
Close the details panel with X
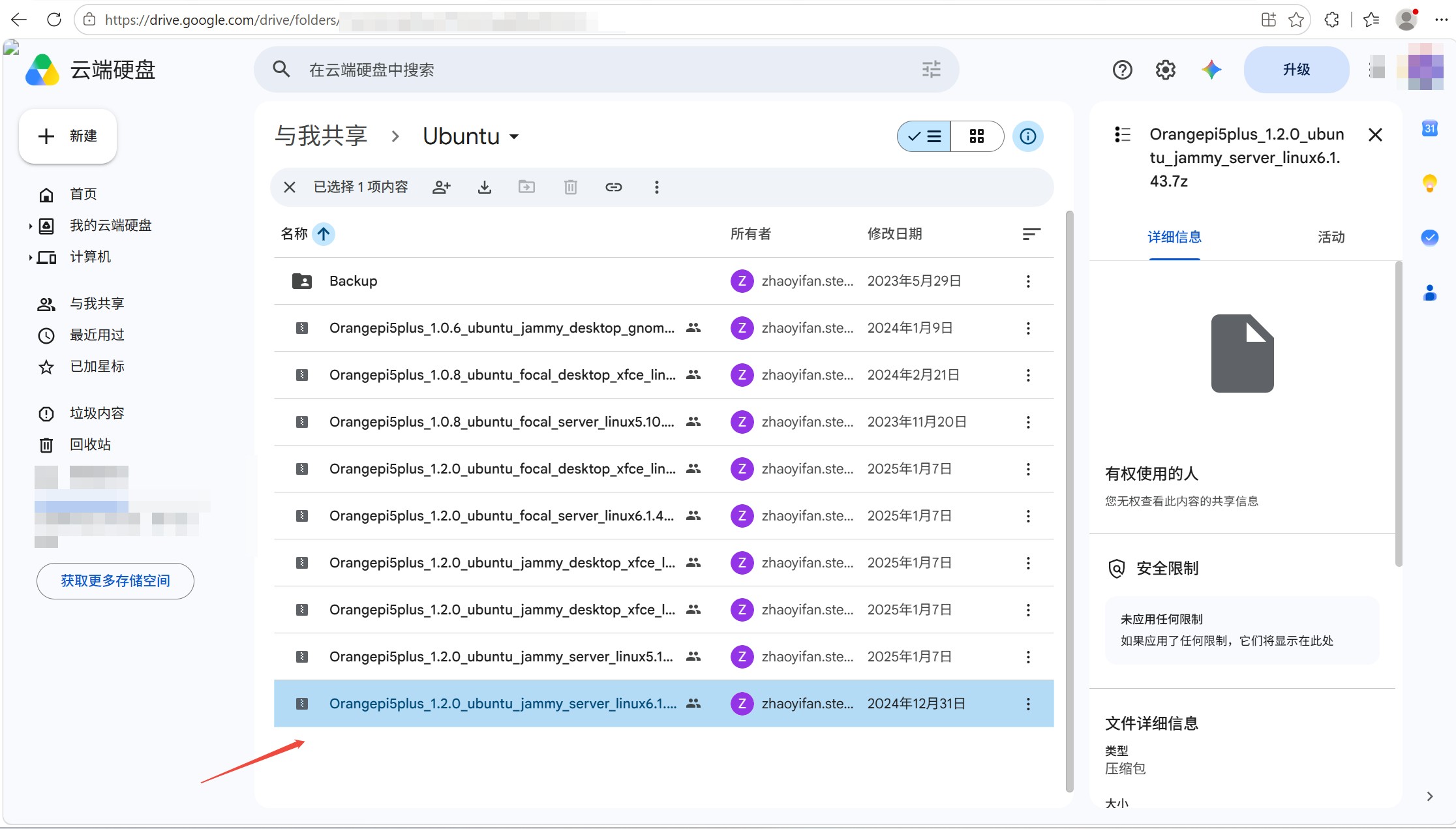pyautogui.click(x=1375, y=135)
